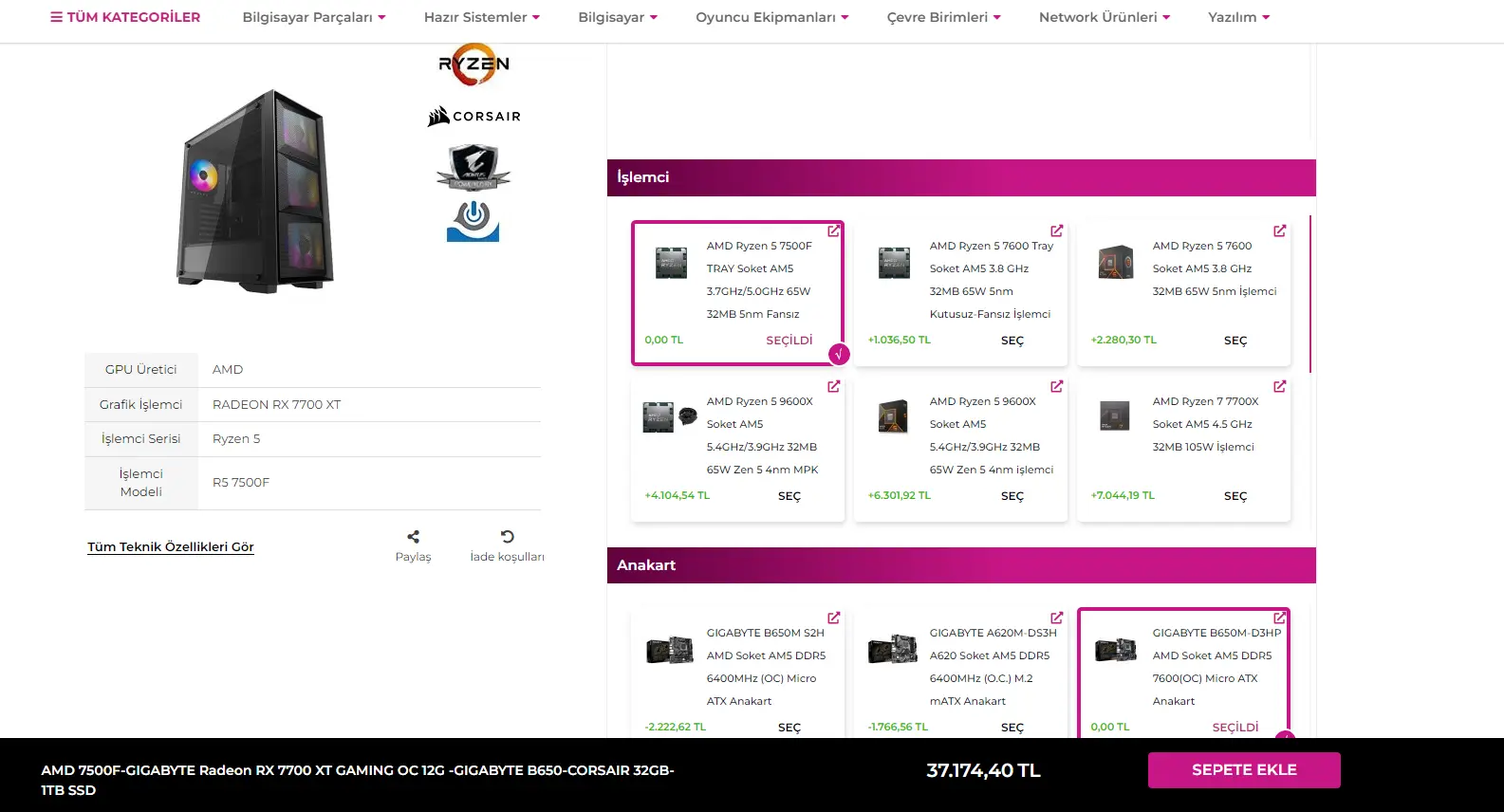Expand Yazılım dropdown menu
Viewport: 1504px width, 812px height.
coord(1239,17)
